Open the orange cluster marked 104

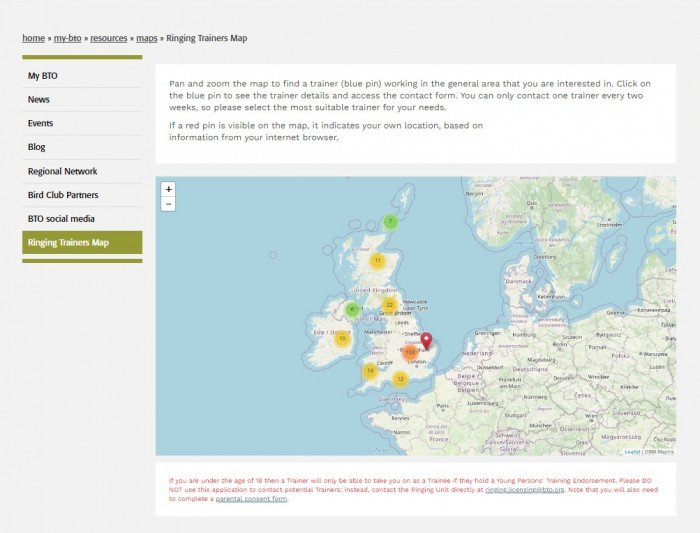pos(410,352)
